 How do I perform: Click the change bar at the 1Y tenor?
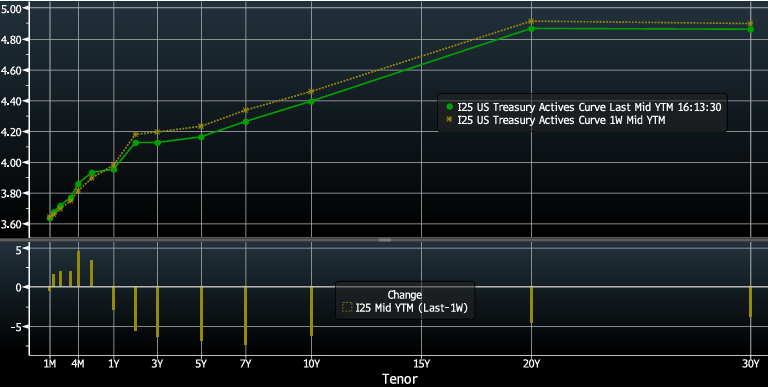(114, 298)
